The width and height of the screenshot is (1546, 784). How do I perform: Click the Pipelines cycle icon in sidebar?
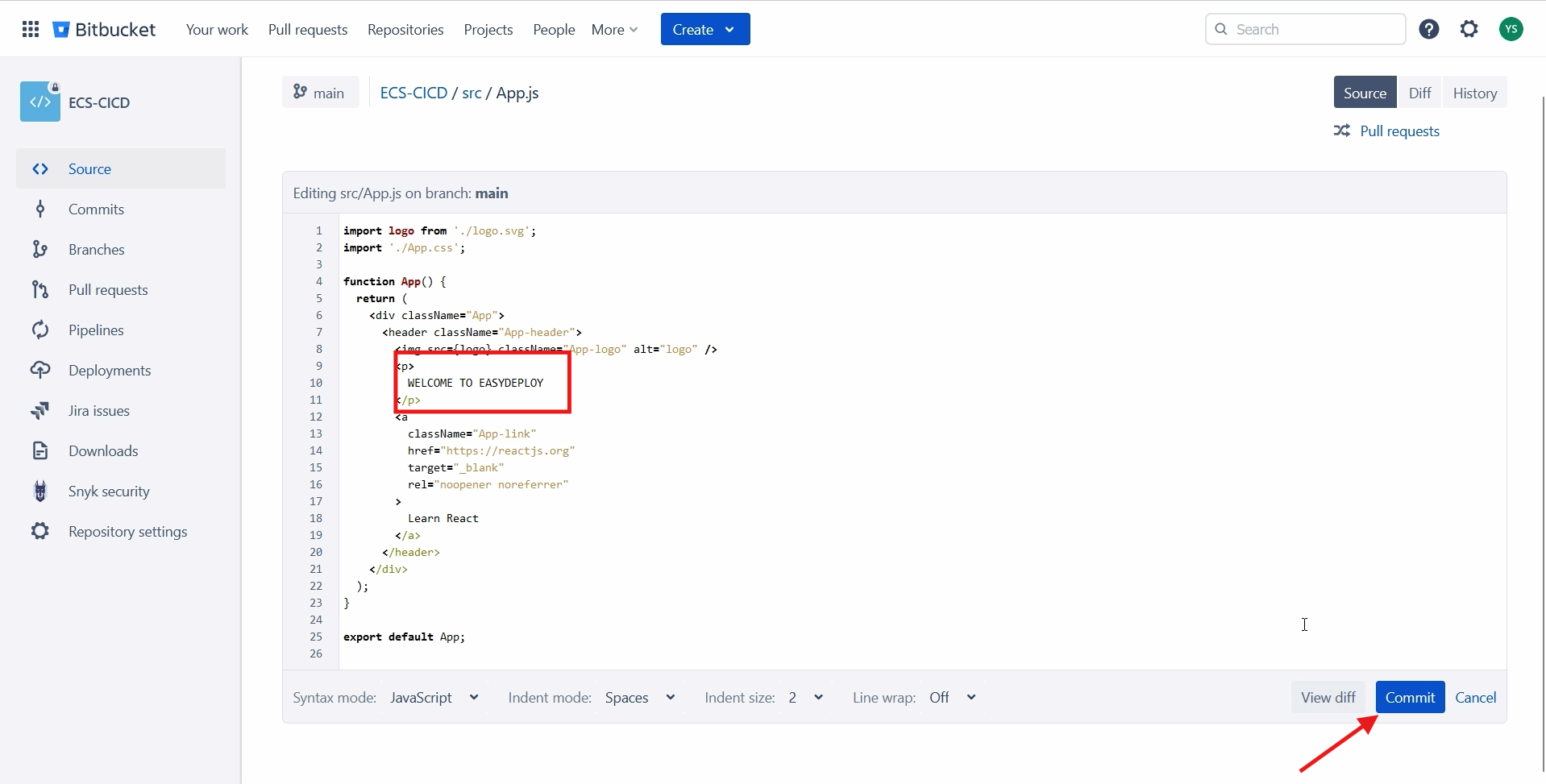click(x=40, y=330)
